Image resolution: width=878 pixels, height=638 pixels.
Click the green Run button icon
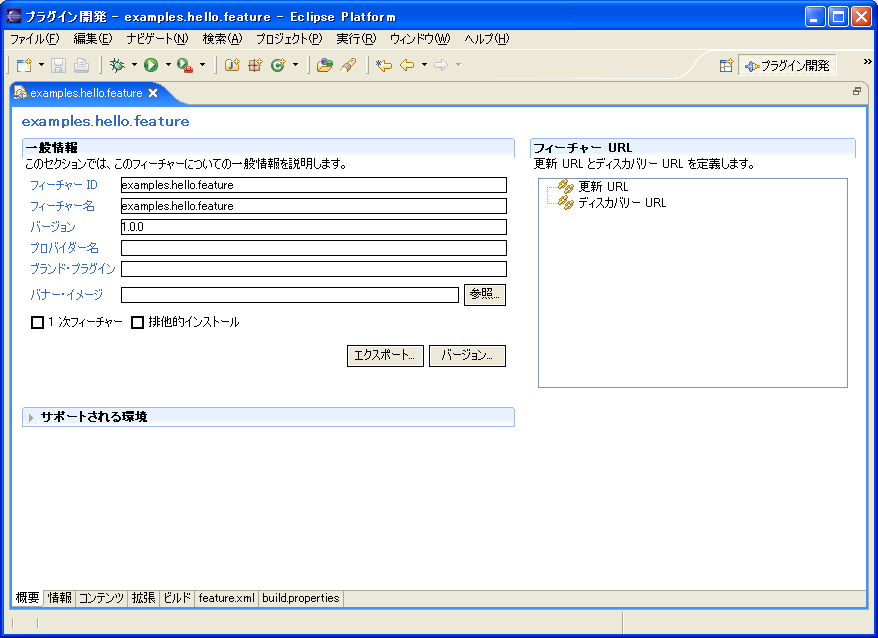(151, 65)
